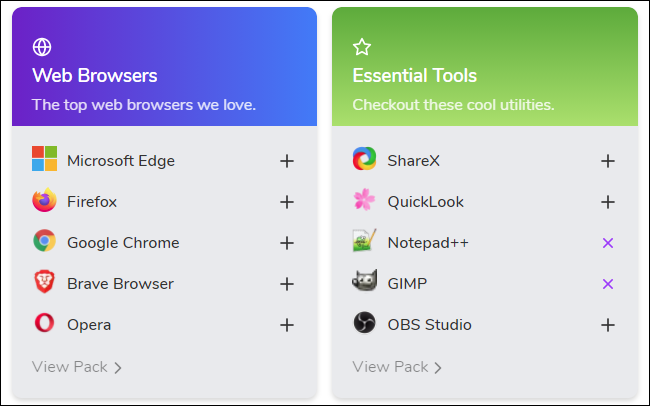
Task: Add Firefox using its plus button
Action: point(287,202)
